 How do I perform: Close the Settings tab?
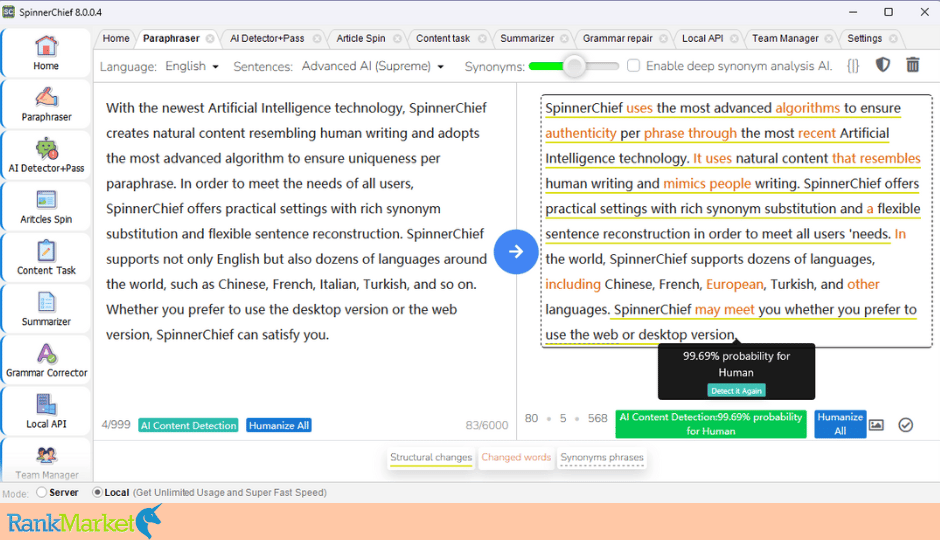click(893, 38)
